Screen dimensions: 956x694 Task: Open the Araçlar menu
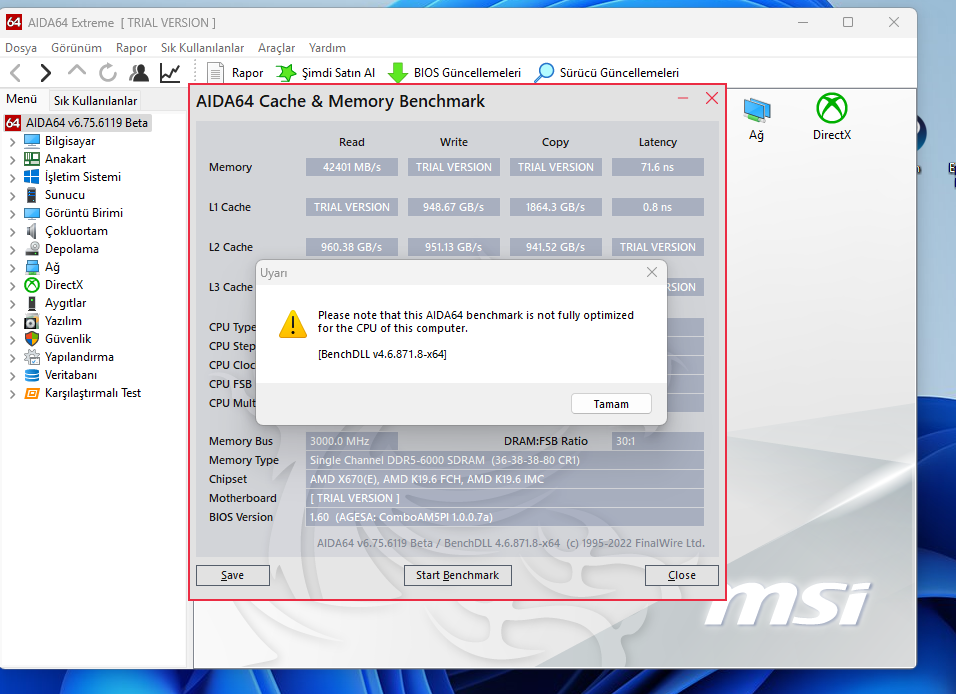click(276, 48)
